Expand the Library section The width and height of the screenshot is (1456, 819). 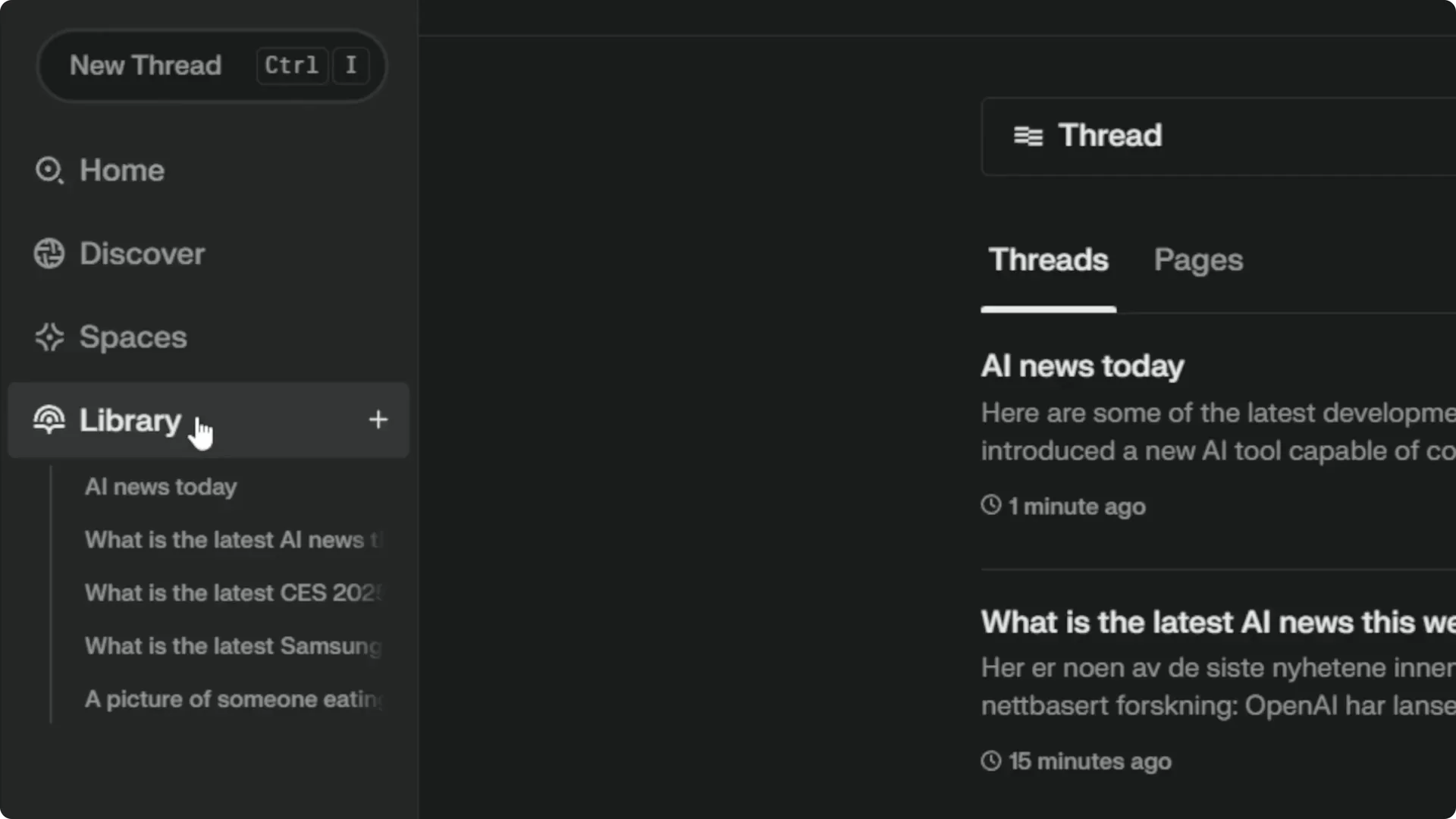tap(129, 420)
